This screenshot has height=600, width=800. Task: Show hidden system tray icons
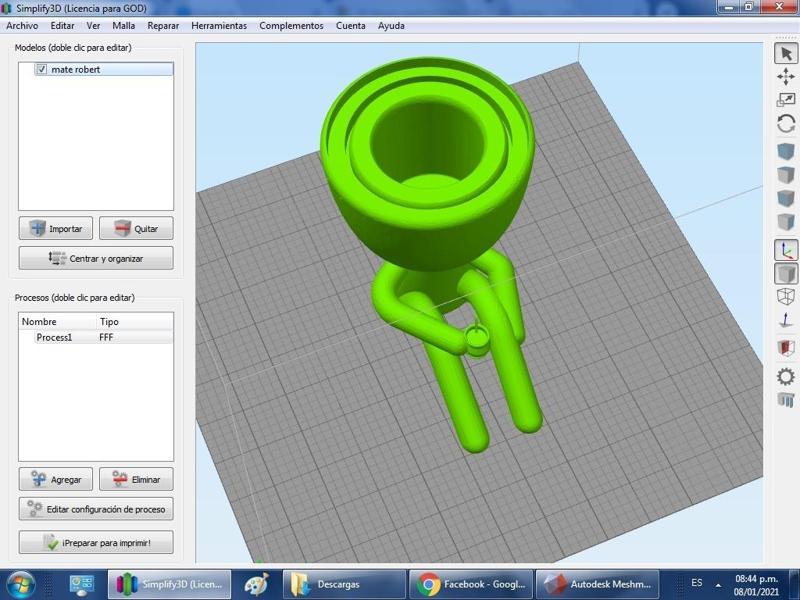[718, 585]
